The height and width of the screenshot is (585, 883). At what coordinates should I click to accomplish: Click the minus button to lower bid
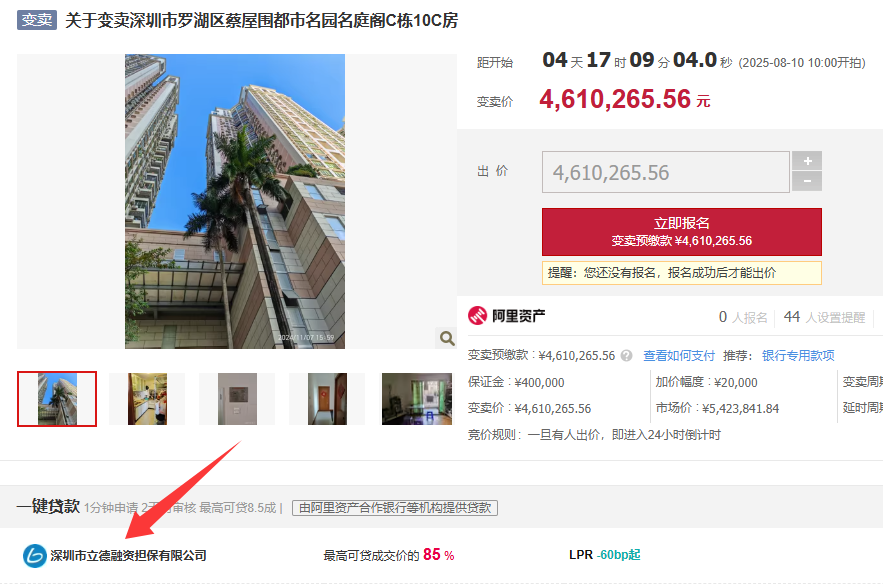[x=807, y=181]
